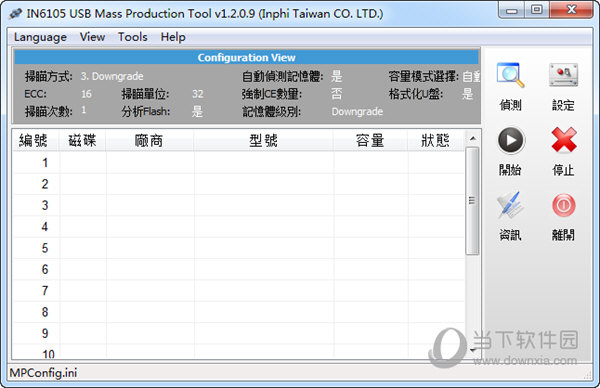Open the Tools menu
The width and height of the screenshot is (600, 388).
(132, 37)
